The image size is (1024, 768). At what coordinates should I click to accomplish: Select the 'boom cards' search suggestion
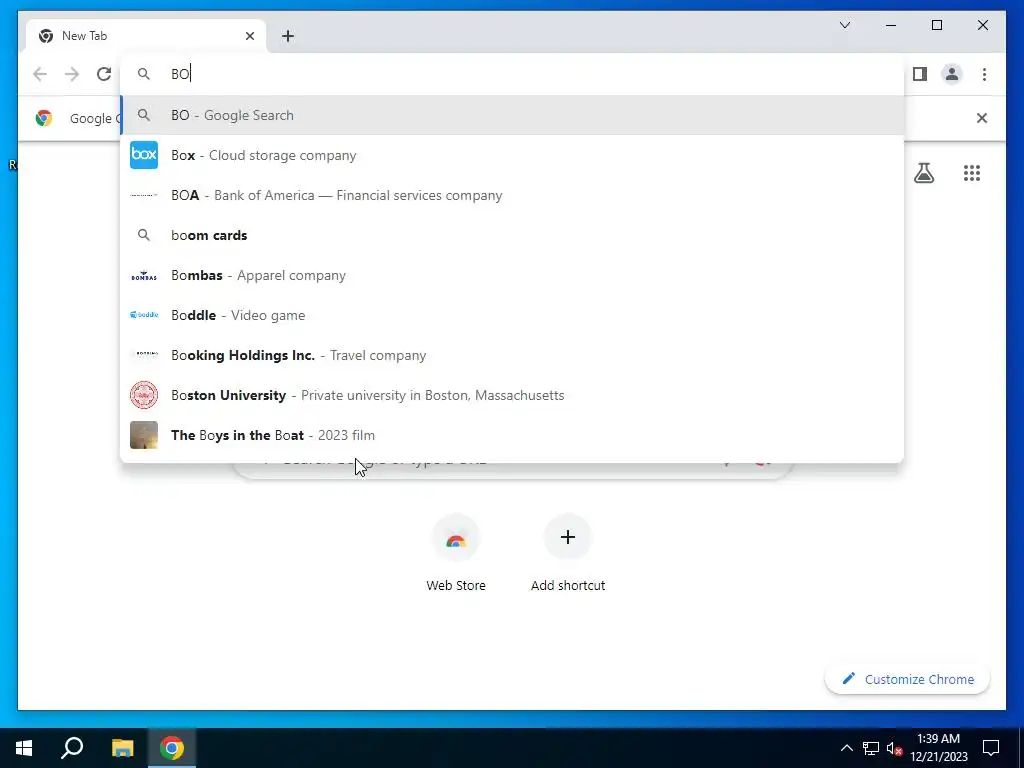(512, 235)
